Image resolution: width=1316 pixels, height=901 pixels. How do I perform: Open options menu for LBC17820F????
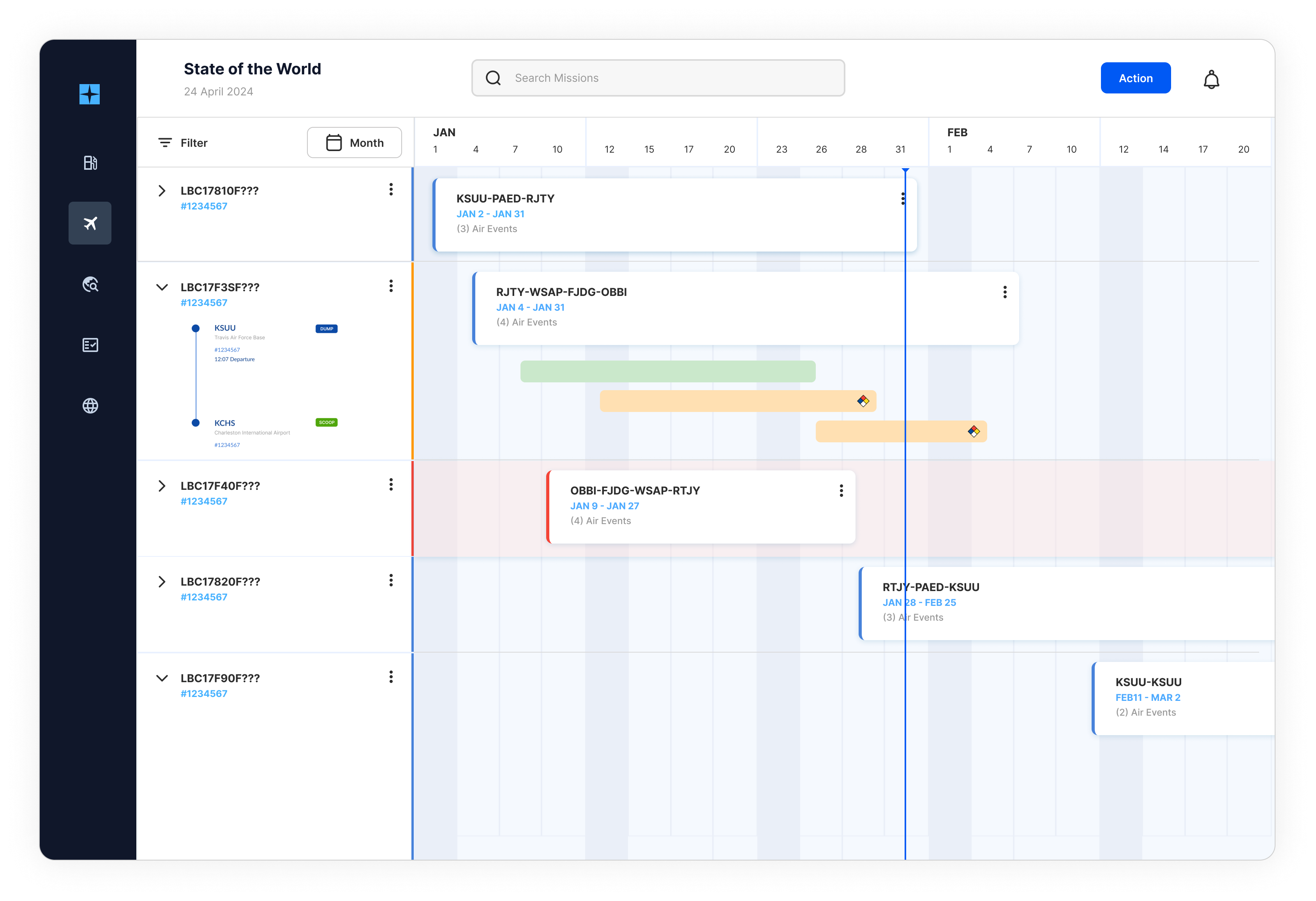pos(391,580)
